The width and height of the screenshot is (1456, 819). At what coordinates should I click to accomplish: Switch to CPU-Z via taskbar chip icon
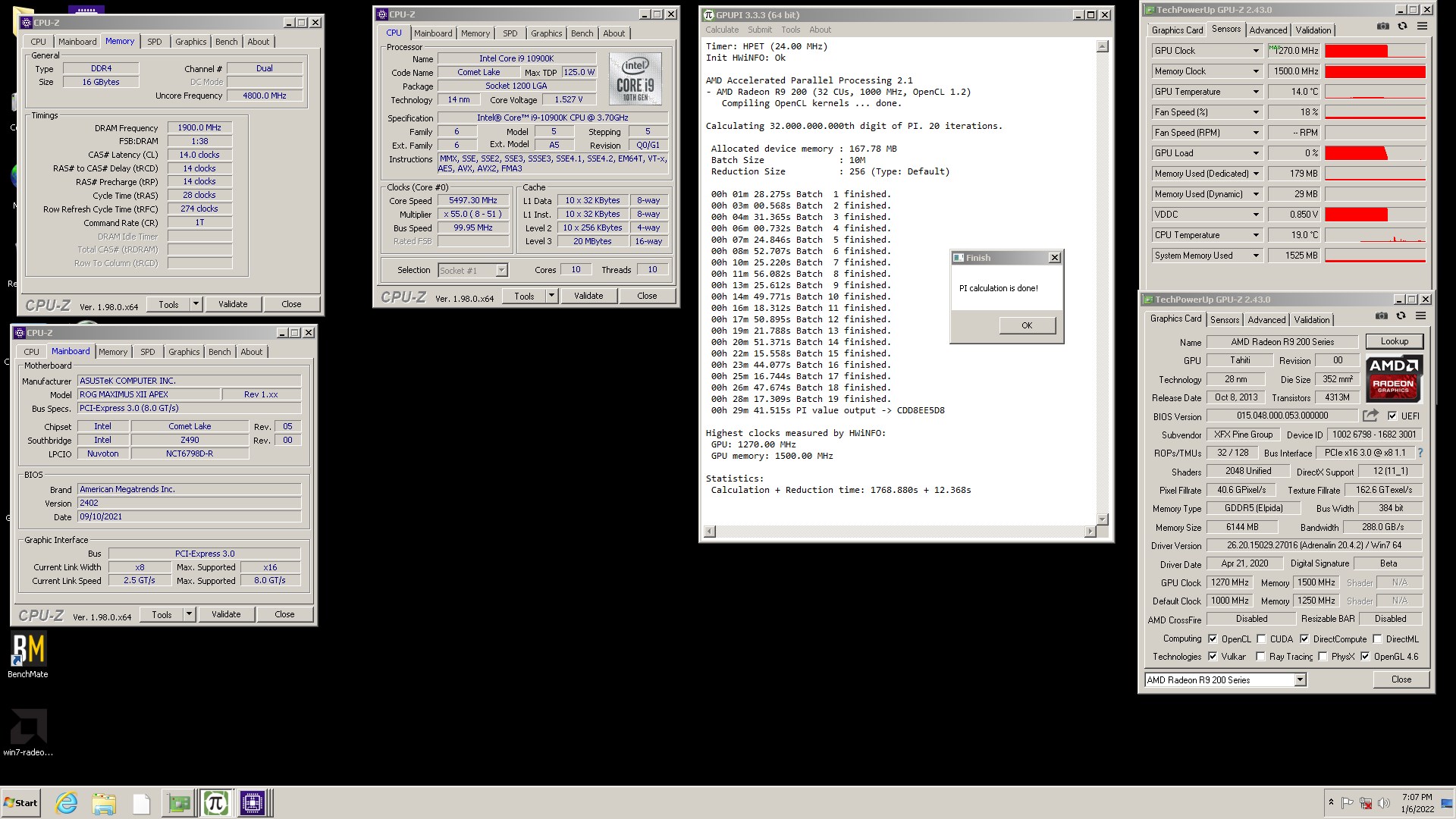click(253, 803)
